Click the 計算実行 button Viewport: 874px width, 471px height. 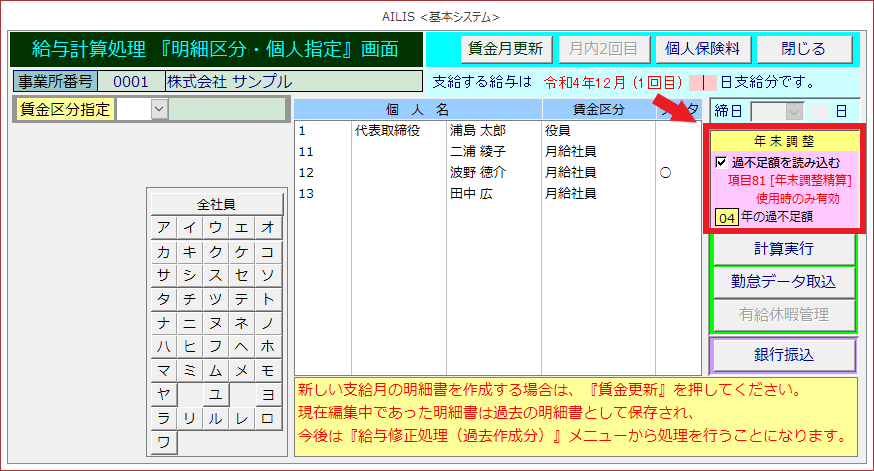pos(782,248)
